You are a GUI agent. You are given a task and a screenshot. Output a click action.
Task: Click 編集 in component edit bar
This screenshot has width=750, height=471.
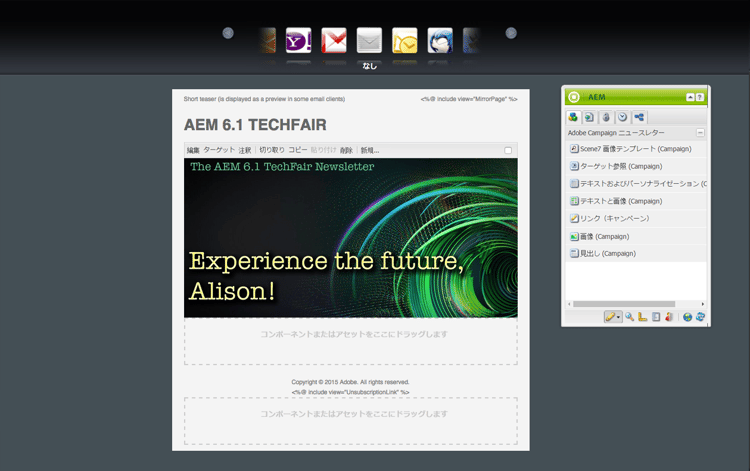(193, 150)
